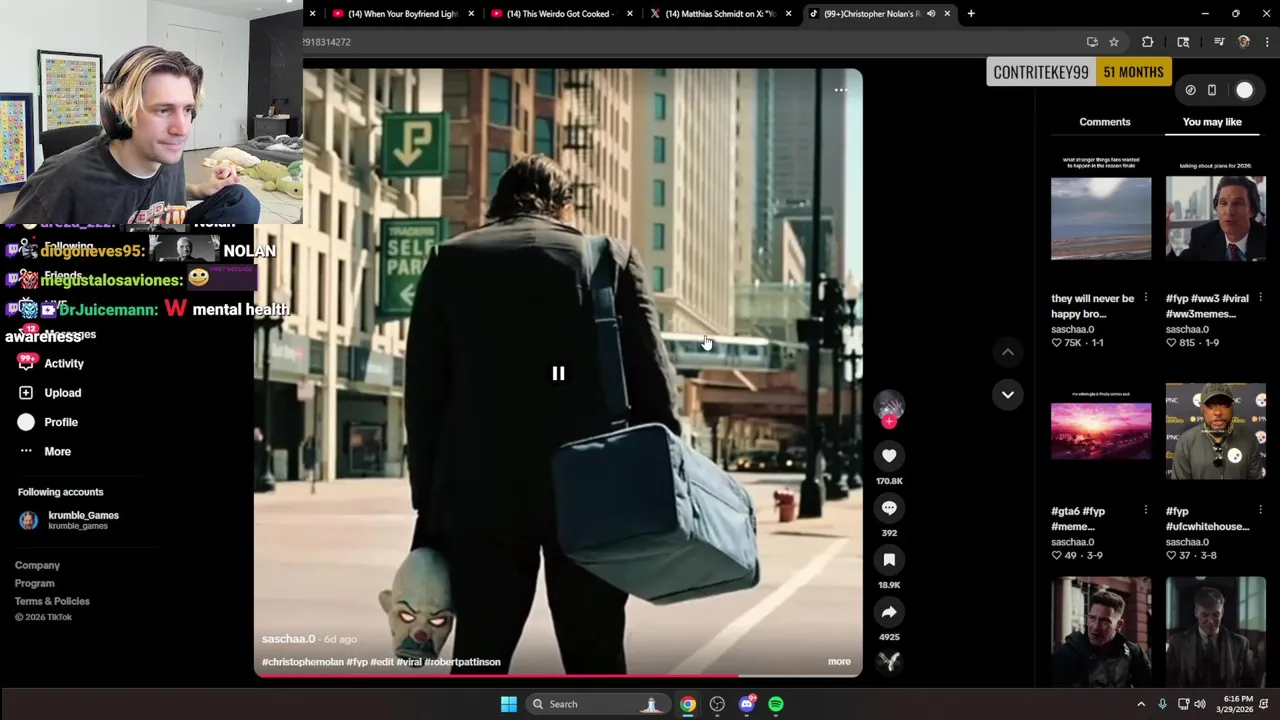
Task: Open the spinning sound disc icon
Action: pos(889,661)
